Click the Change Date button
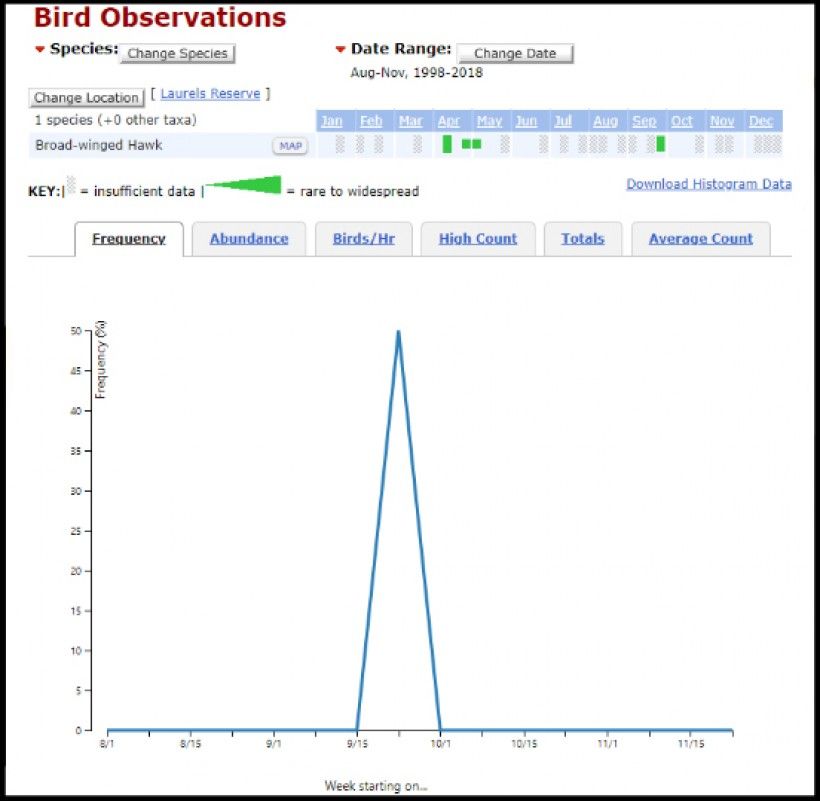The height and width of the screenshot is (801, 820). 515,54
